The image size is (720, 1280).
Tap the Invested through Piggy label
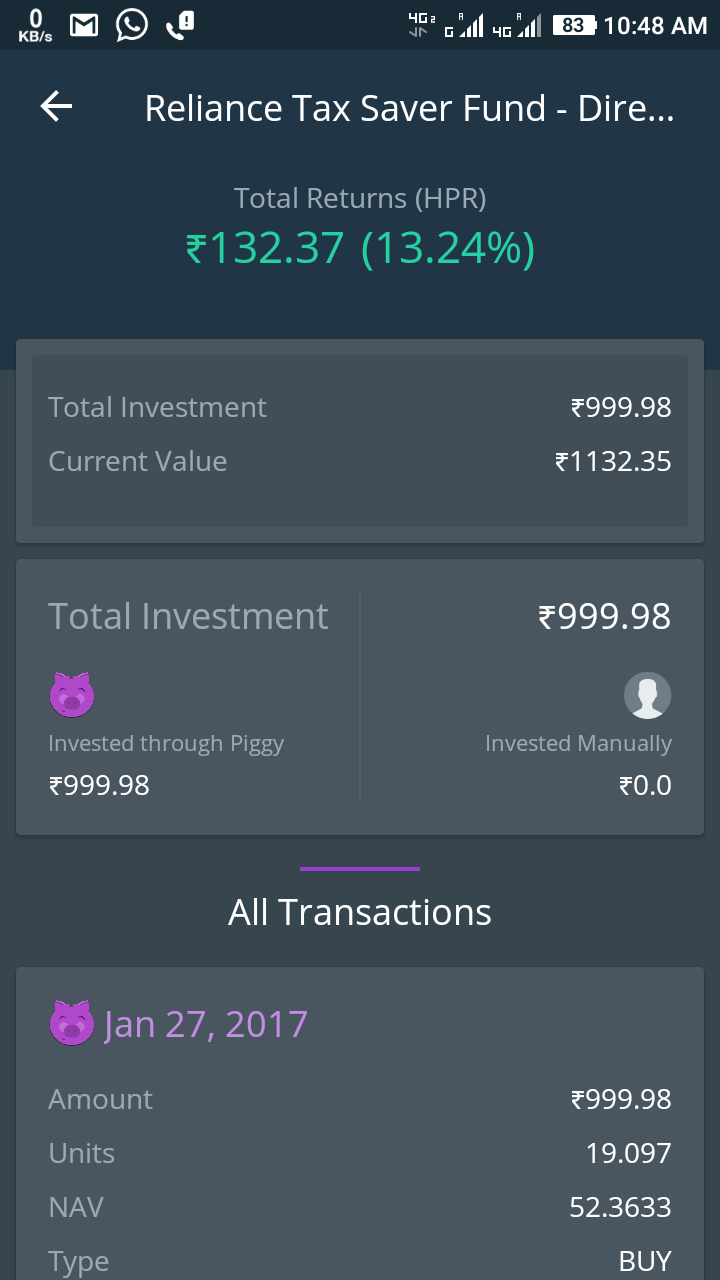[x=166, y=744]
